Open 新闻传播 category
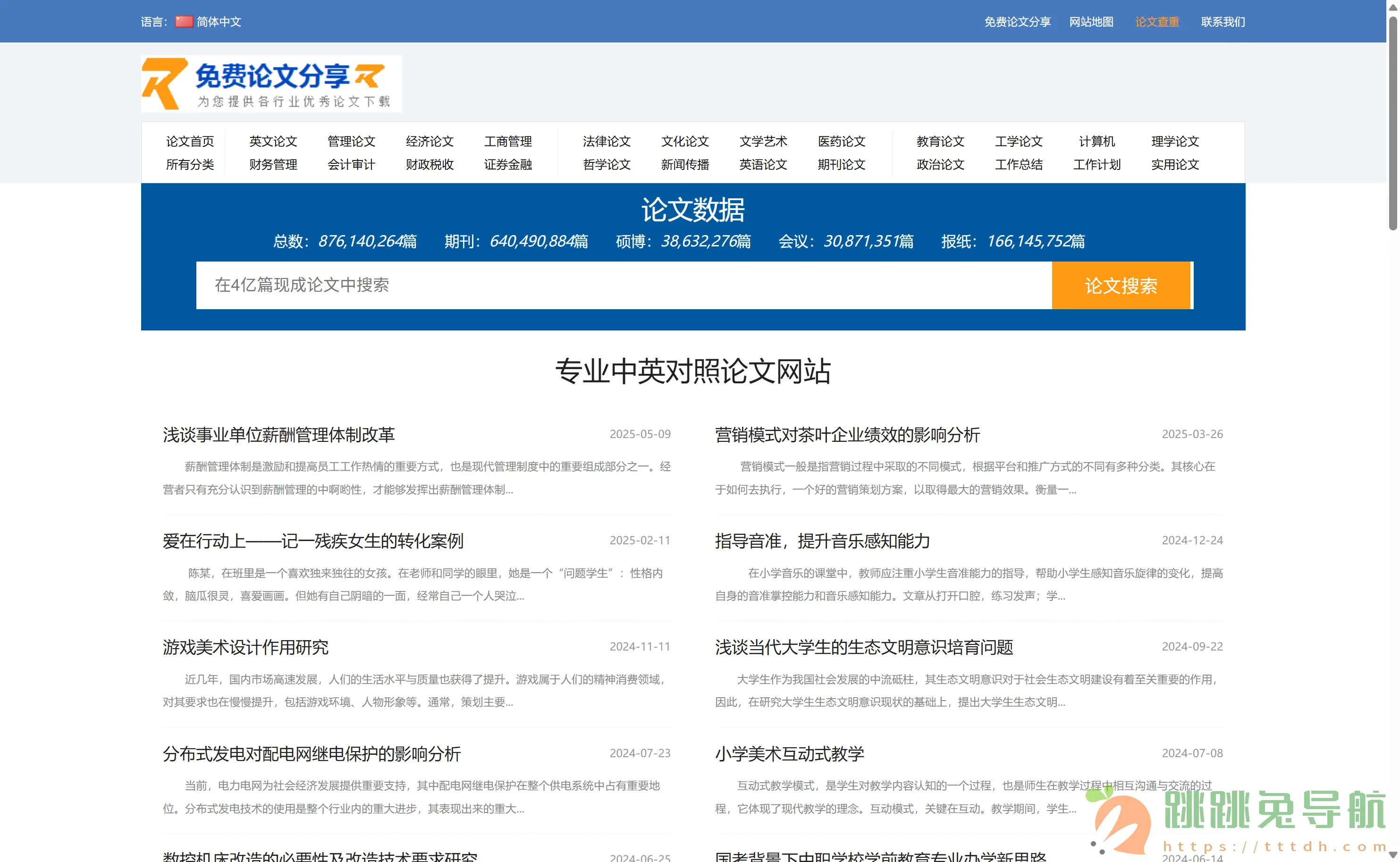Screen dimensions: 1400x862 (x=685, y=164)
